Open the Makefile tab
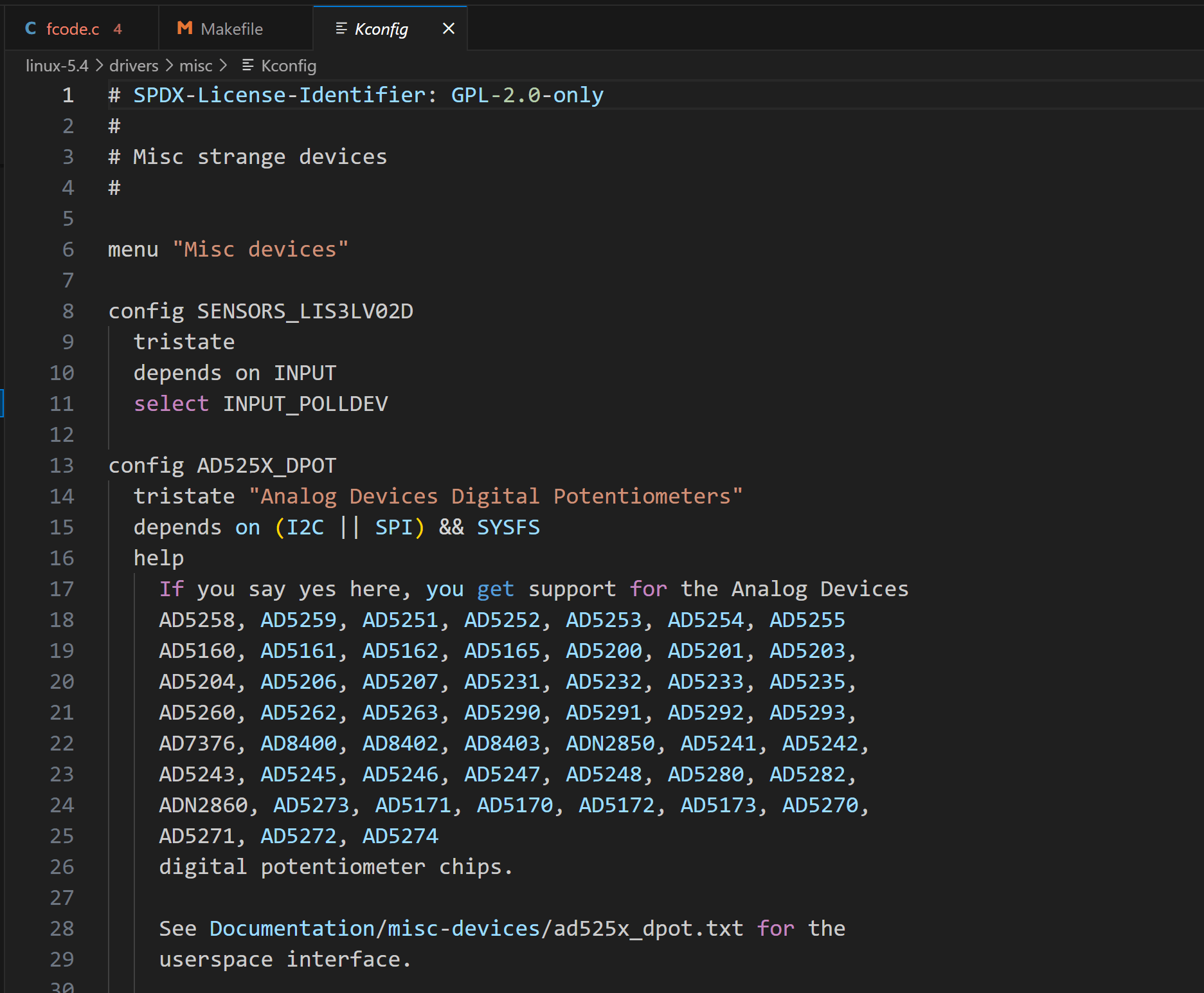 click(x=231, y=29)
